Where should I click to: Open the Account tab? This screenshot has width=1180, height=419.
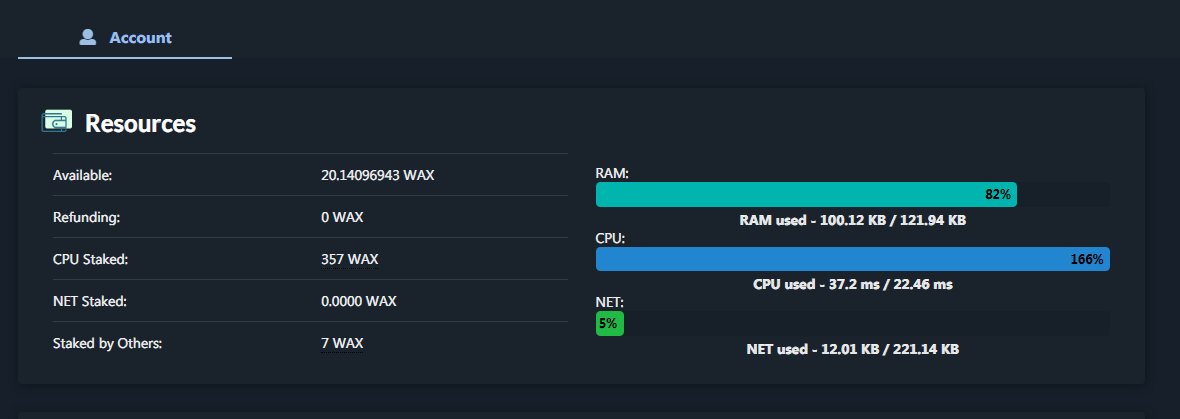[125, 37]
